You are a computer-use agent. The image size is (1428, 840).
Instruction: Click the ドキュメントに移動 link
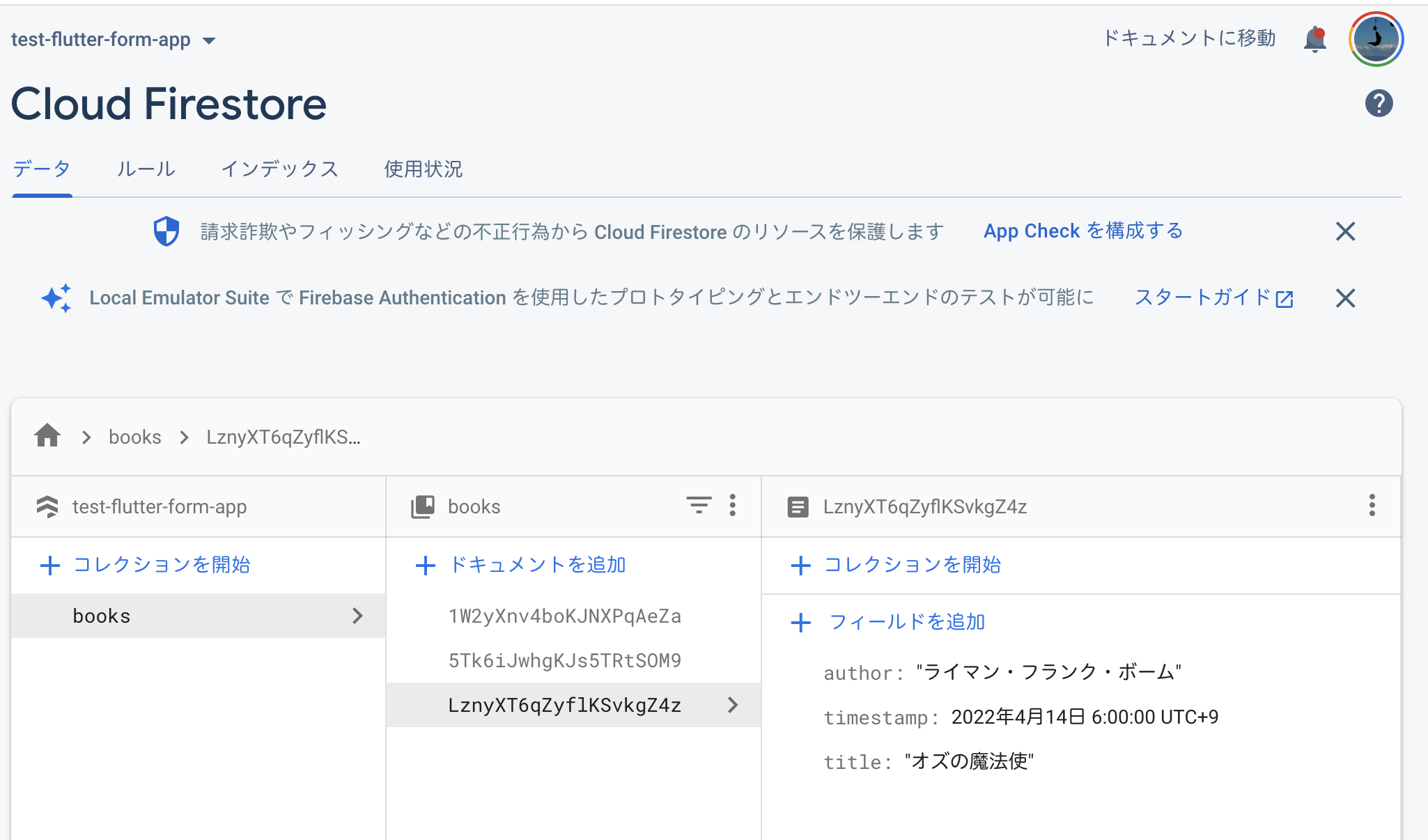pos(1189,38)
